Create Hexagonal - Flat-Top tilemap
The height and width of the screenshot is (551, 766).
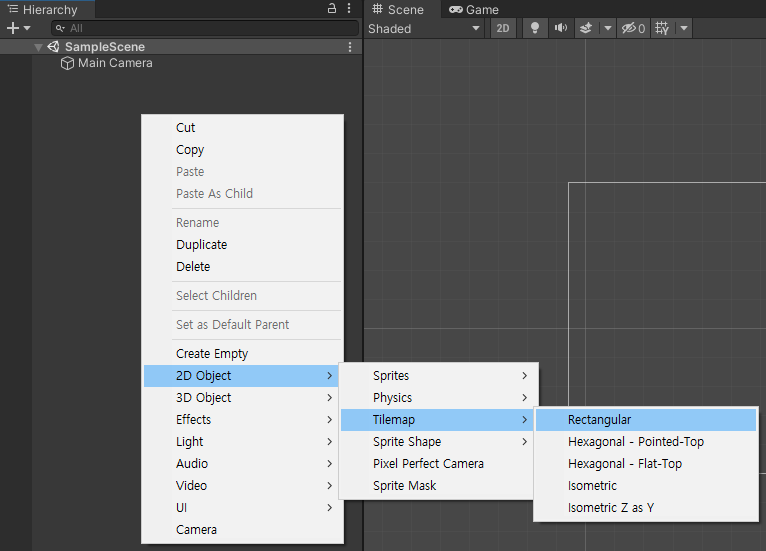[646, 464]
